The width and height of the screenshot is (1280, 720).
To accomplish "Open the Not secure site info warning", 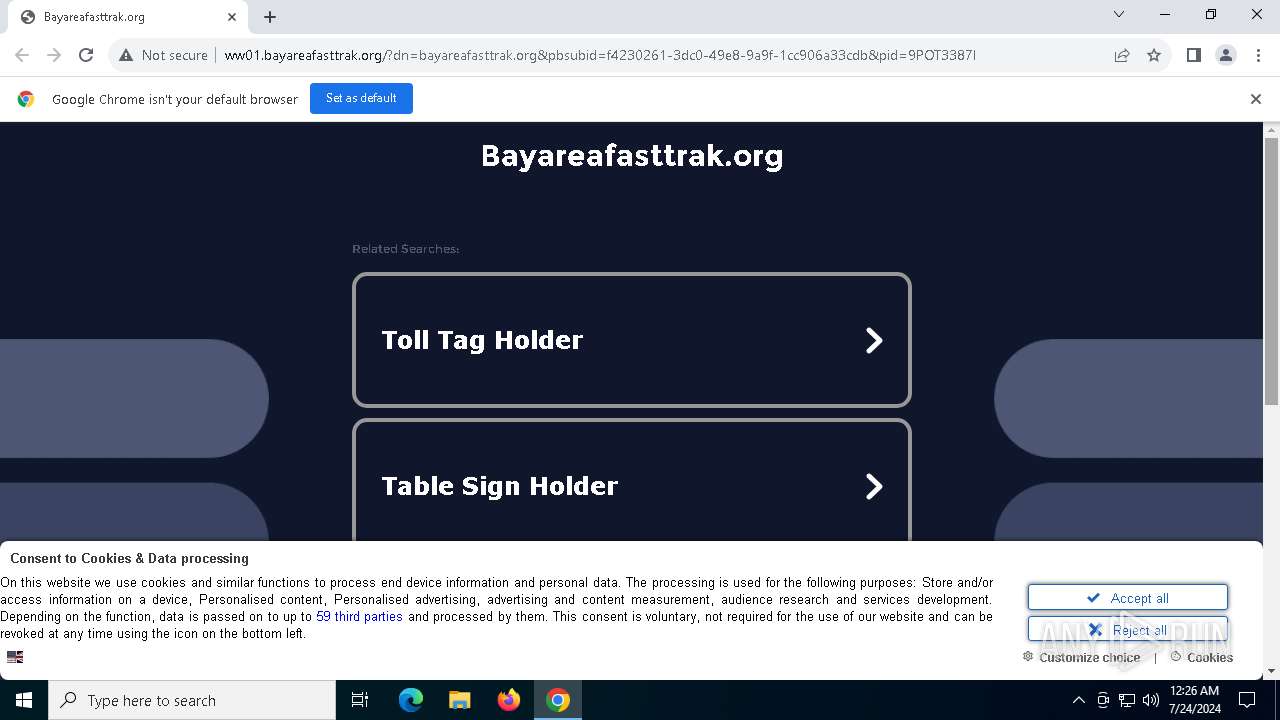I will tap(163, 55).
